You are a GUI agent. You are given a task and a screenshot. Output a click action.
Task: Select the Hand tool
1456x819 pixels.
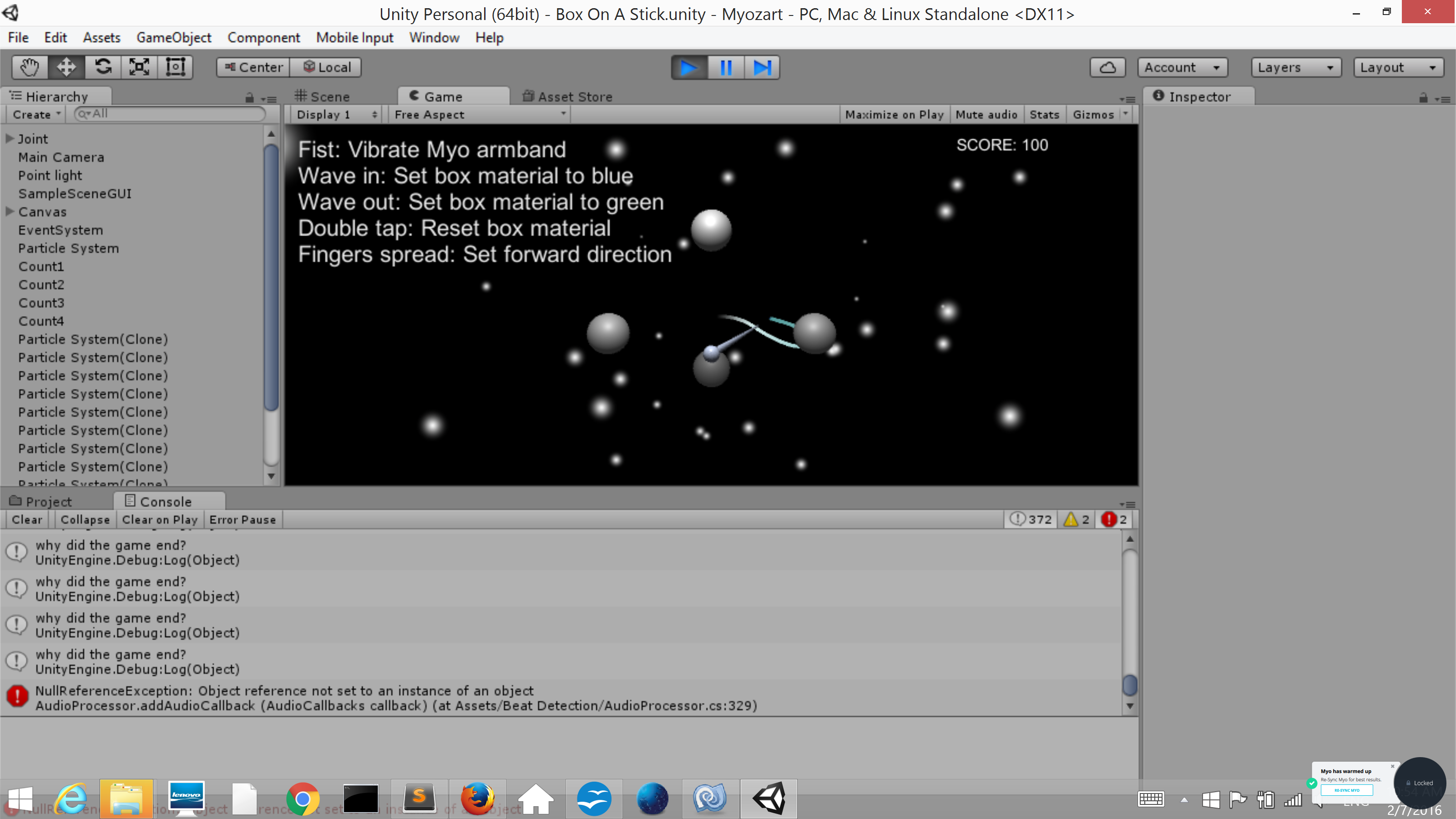(x=30, y=67)
